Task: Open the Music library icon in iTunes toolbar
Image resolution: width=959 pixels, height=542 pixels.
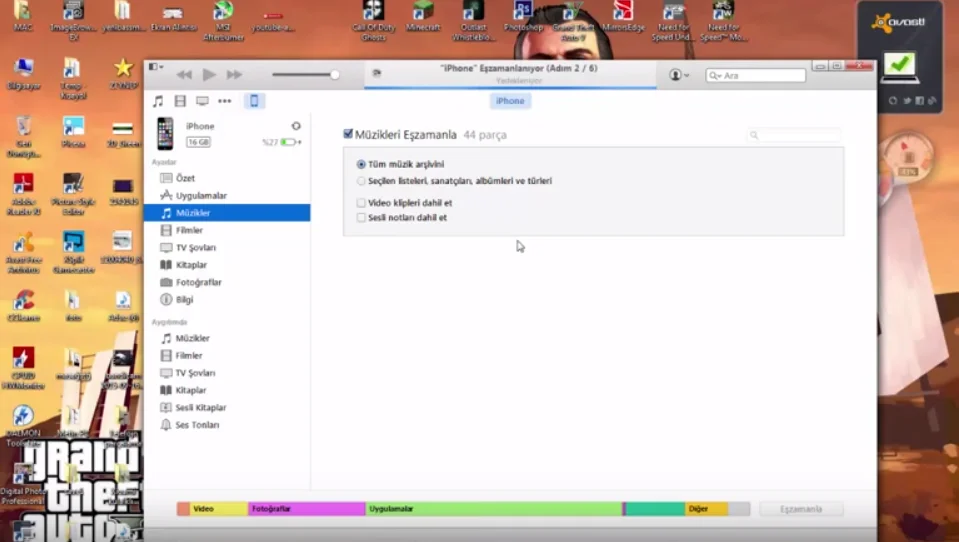Action: [158, 101]
